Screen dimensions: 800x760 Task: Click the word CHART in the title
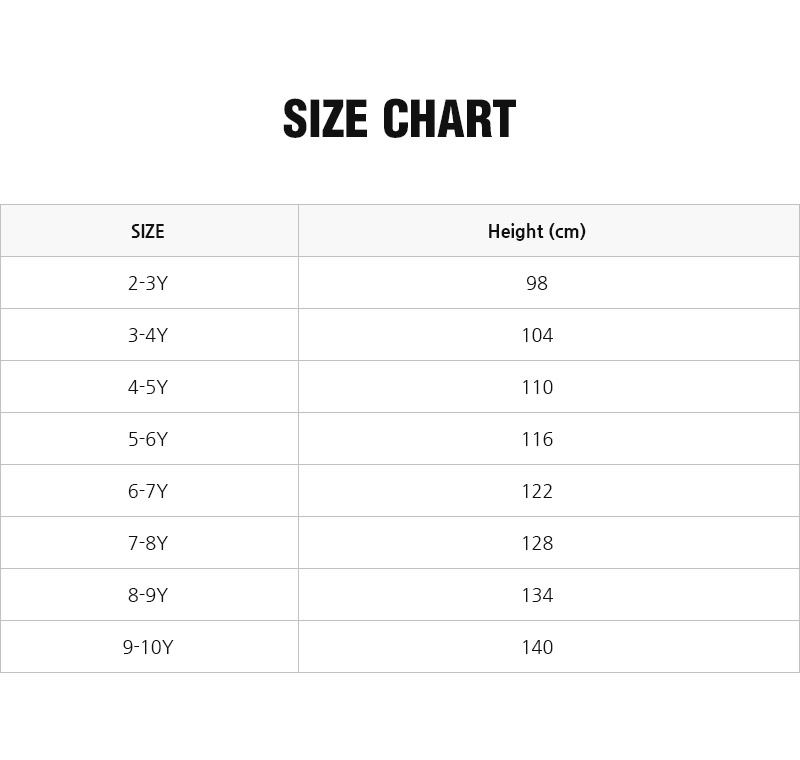click(x=449, y=119)
